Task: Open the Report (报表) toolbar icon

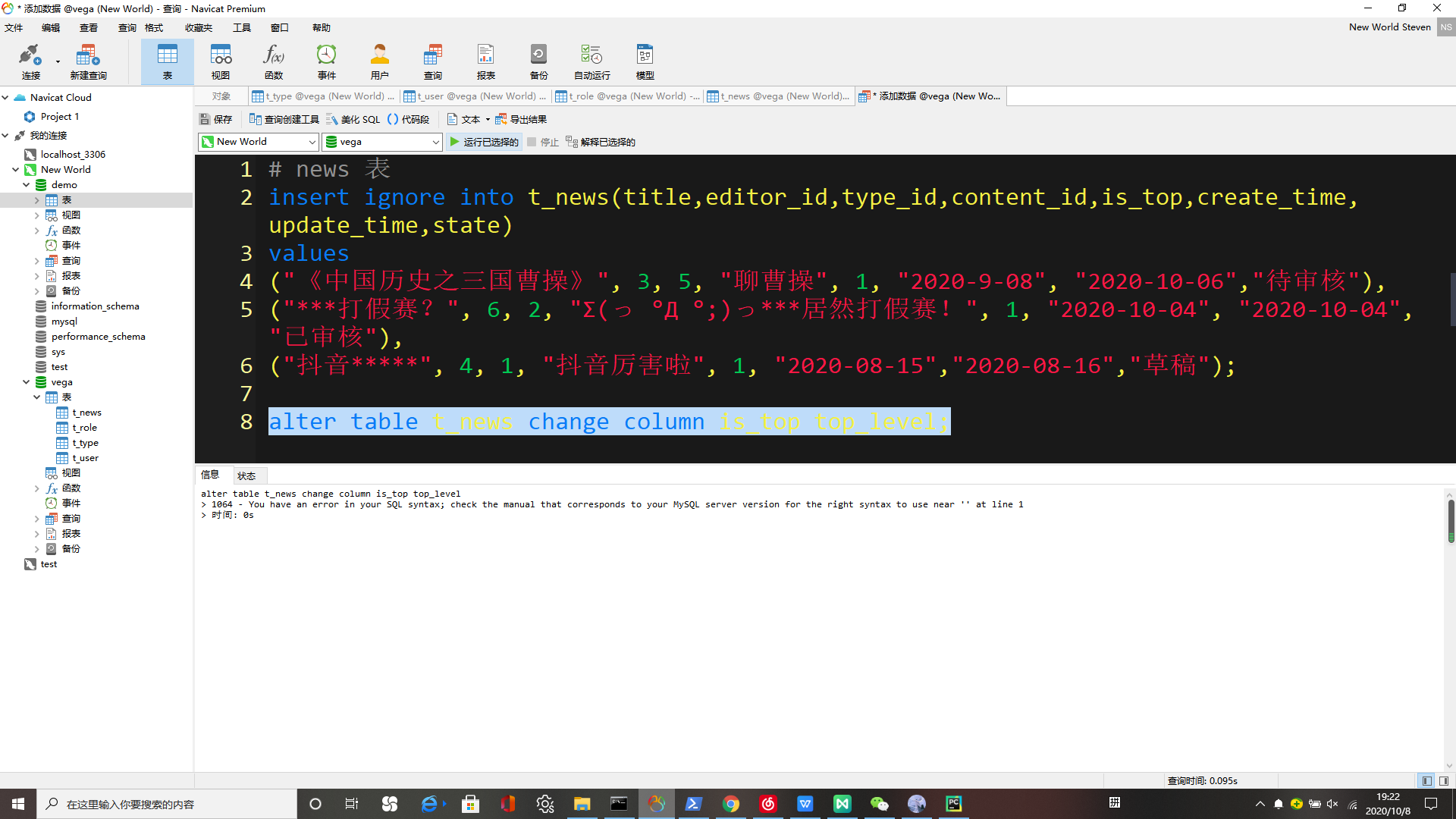Action: 486,61
